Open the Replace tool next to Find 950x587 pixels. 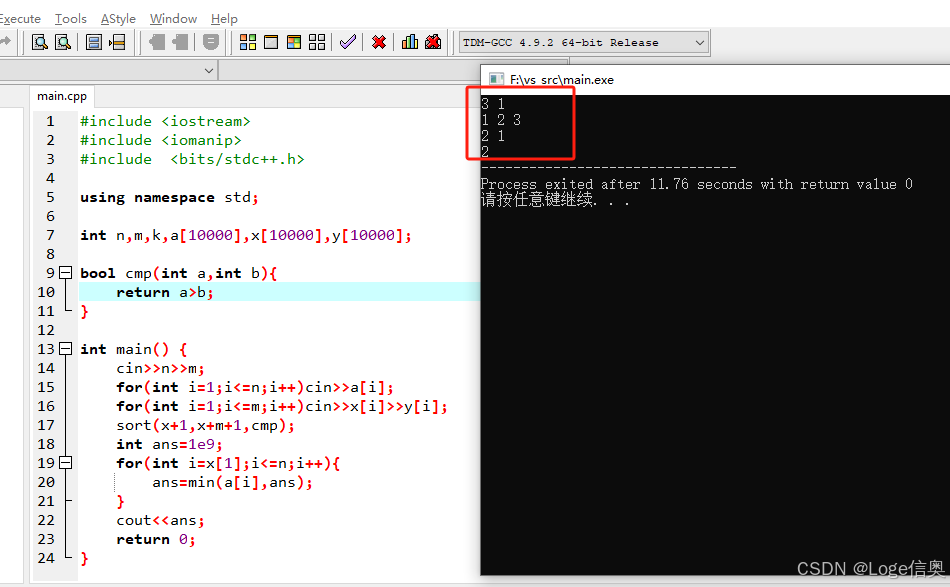(x=62, y=42)
